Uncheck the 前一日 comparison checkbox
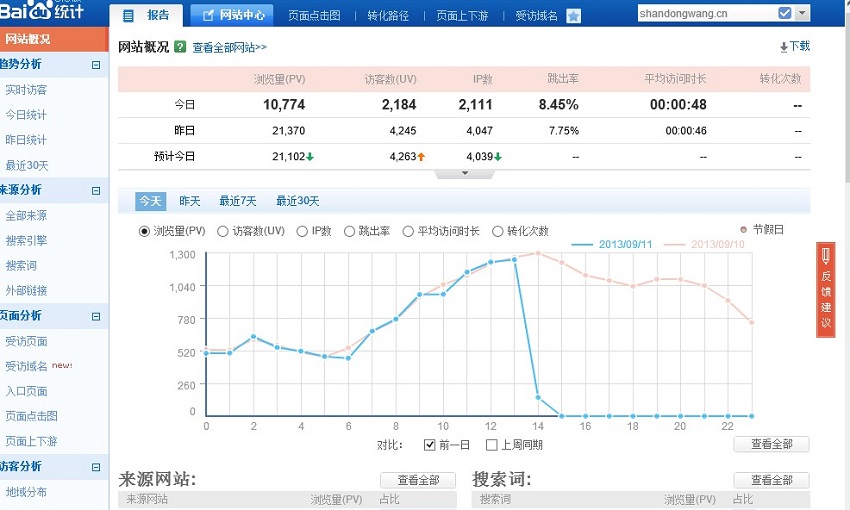850x510 pixels. [430, 445]
